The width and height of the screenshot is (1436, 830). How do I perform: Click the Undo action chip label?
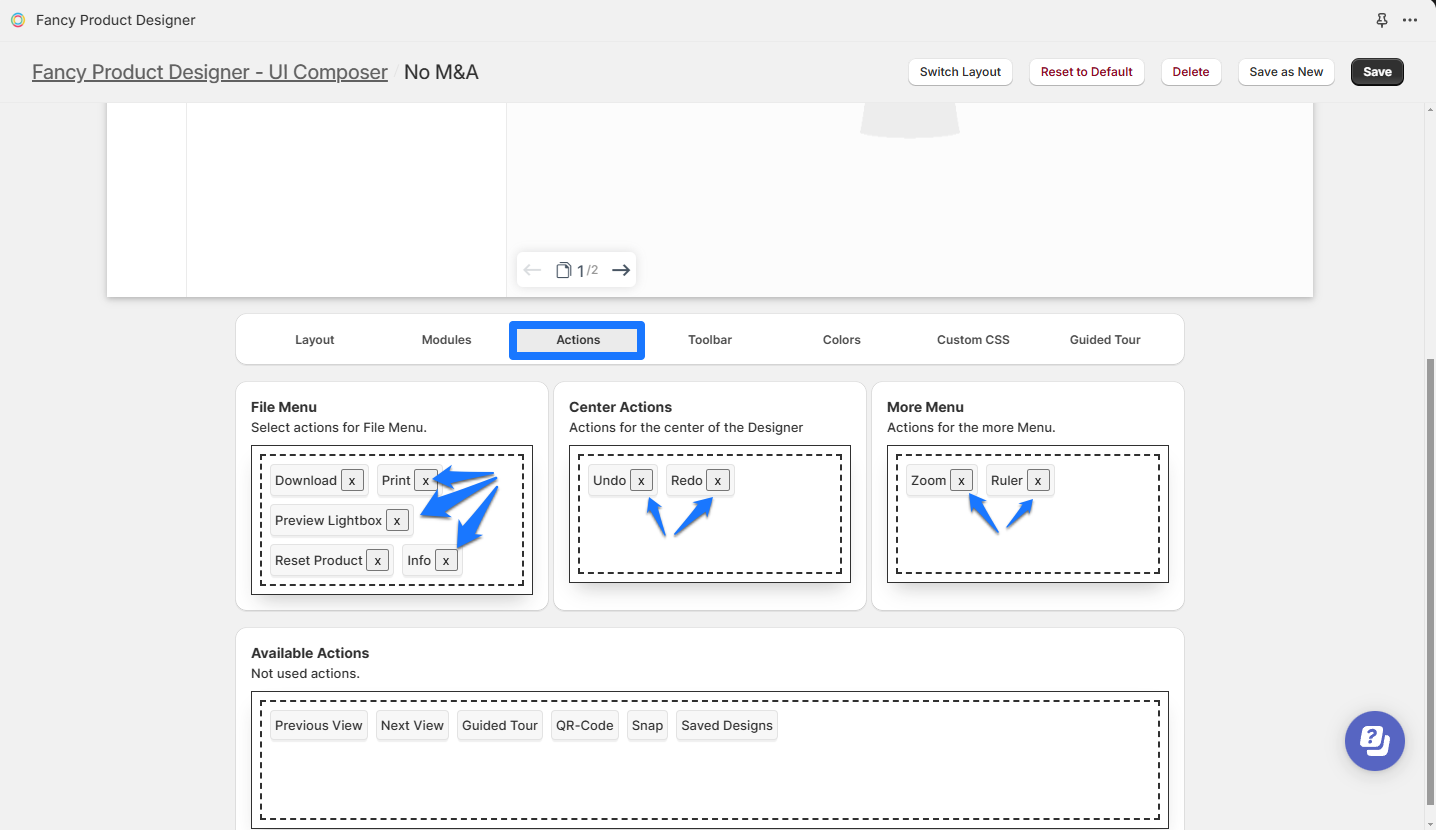tap(609, 481)
